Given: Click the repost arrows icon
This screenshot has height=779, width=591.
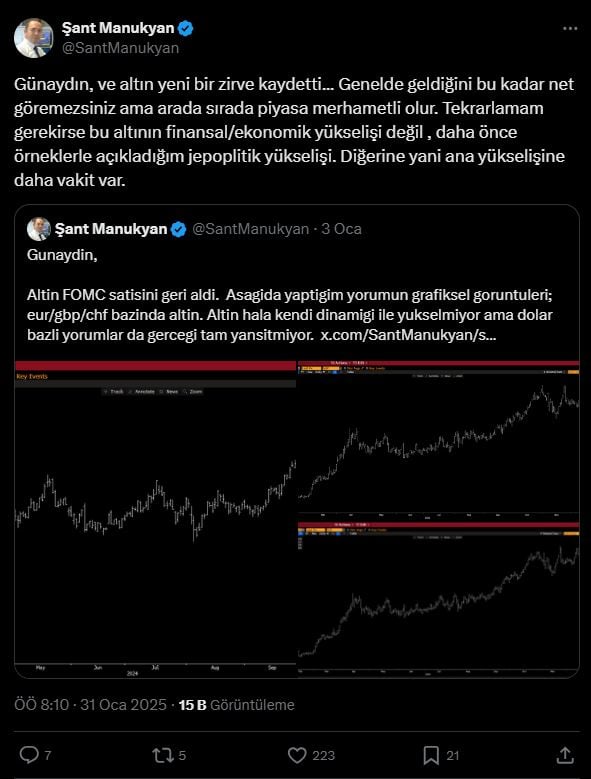Looking at the screenshot, I should 162,755.
